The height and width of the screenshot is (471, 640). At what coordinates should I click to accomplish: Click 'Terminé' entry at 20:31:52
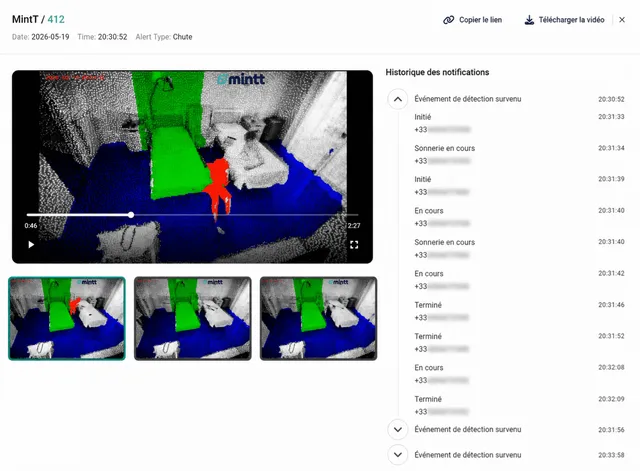(428, 336)
